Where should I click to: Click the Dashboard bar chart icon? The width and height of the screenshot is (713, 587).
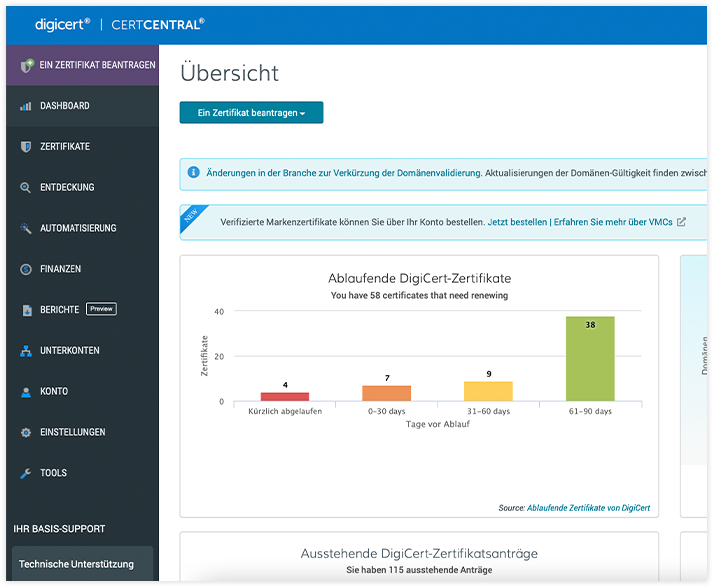click(26, 106)
